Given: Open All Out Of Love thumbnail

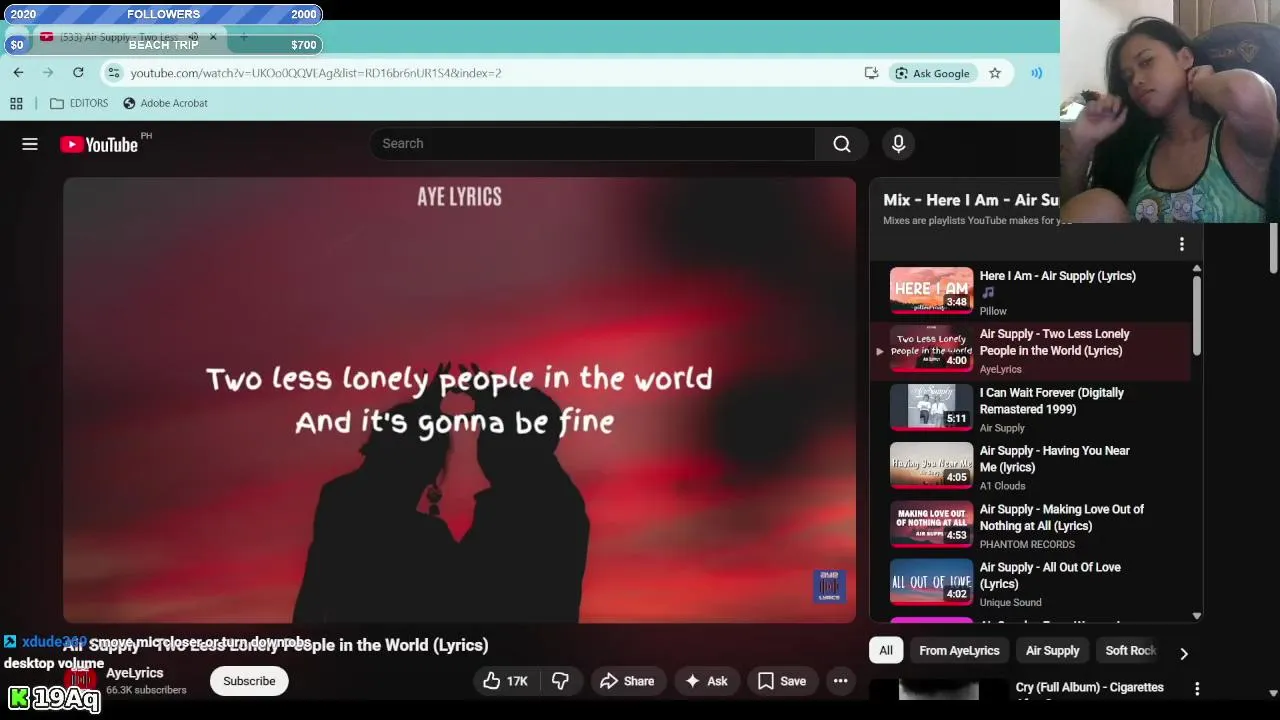Looking at the screenshot, I should coord(931,582).
